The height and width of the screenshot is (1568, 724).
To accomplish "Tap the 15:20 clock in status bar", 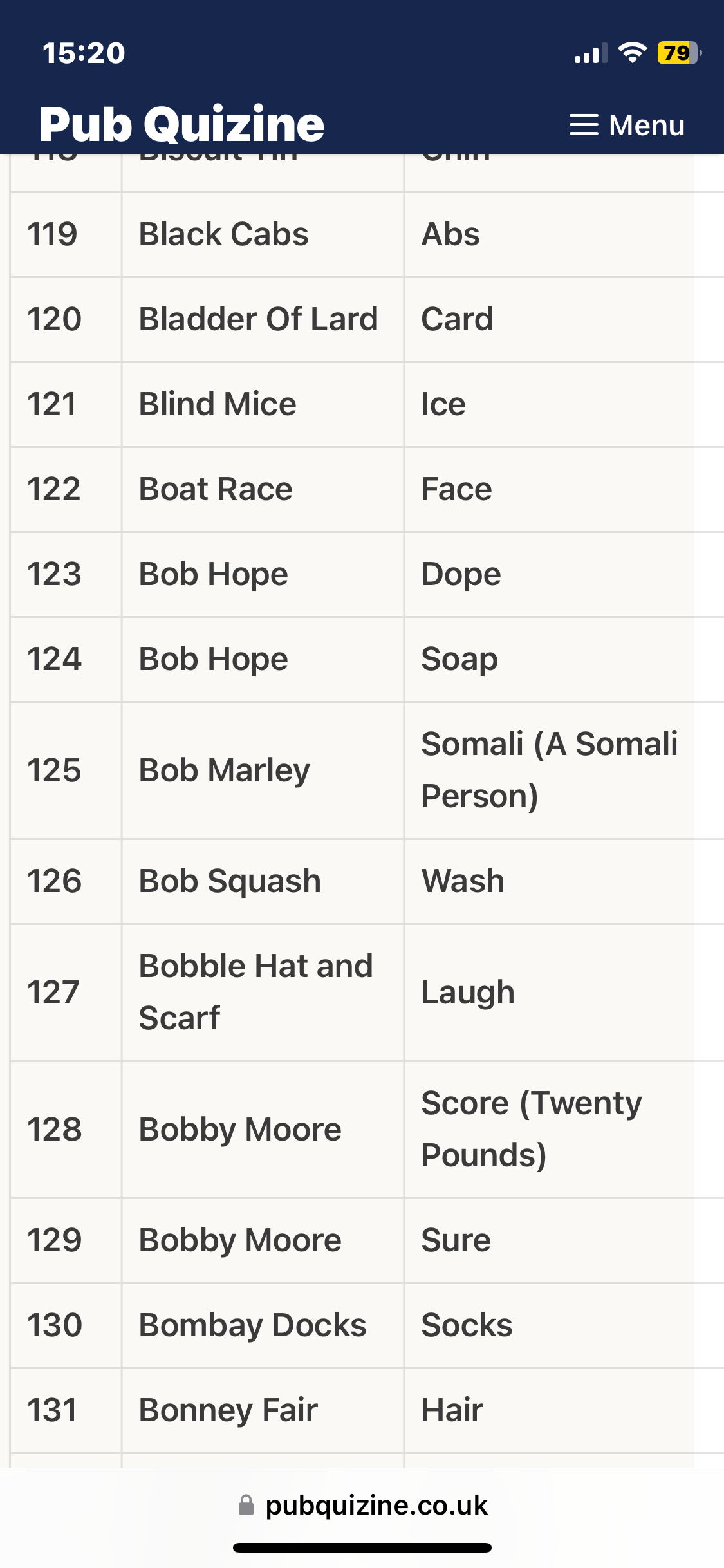I will [84, 53].
